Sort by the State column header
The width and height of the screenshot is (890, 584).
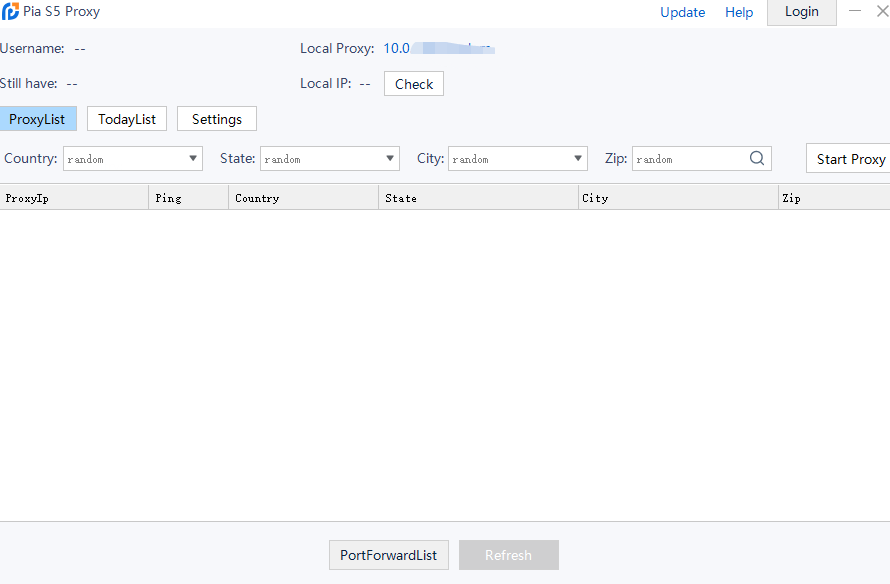tap(478, 198)
